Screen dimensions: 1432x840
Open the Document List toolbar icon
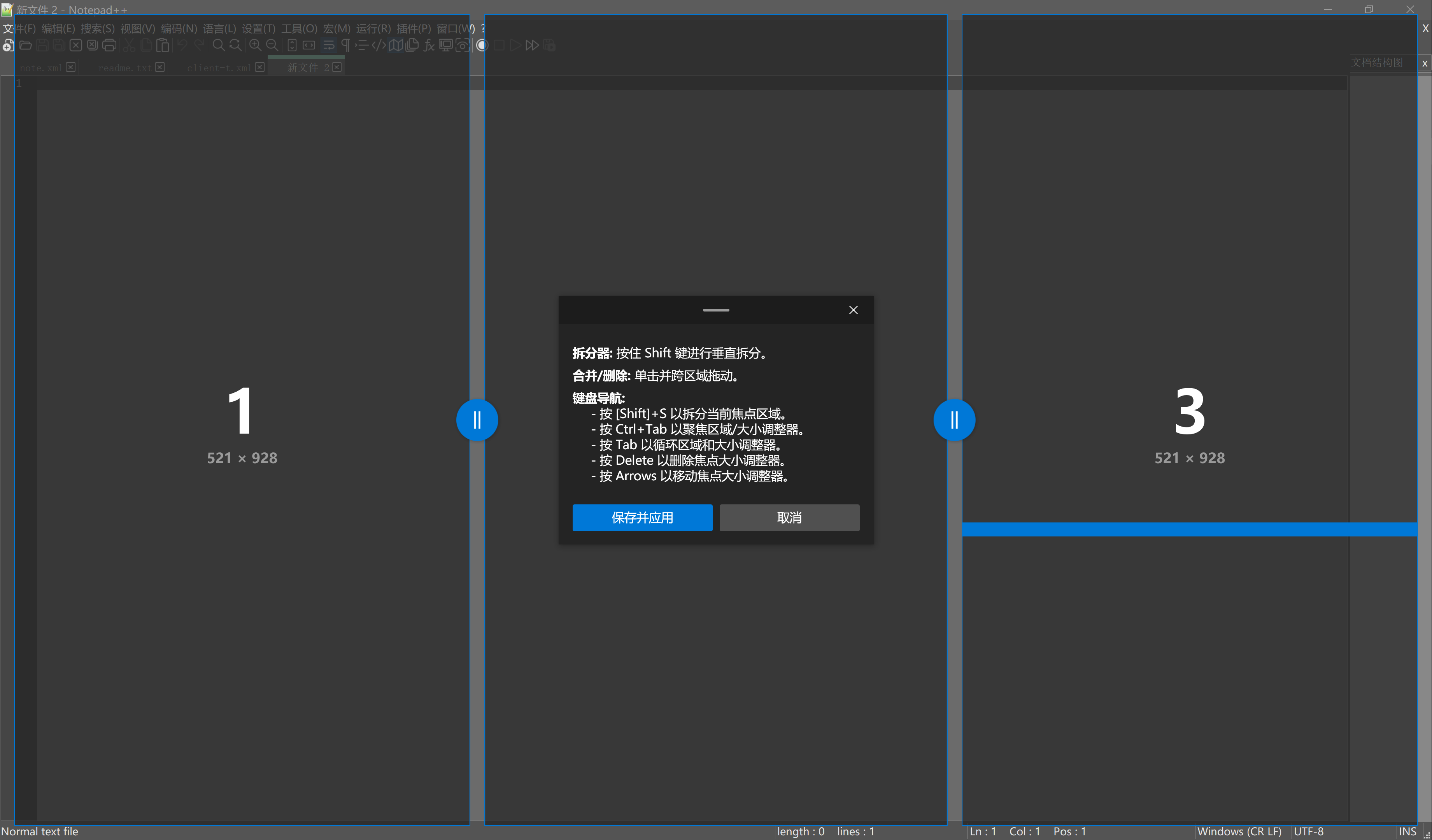click(x=412, y=45)
